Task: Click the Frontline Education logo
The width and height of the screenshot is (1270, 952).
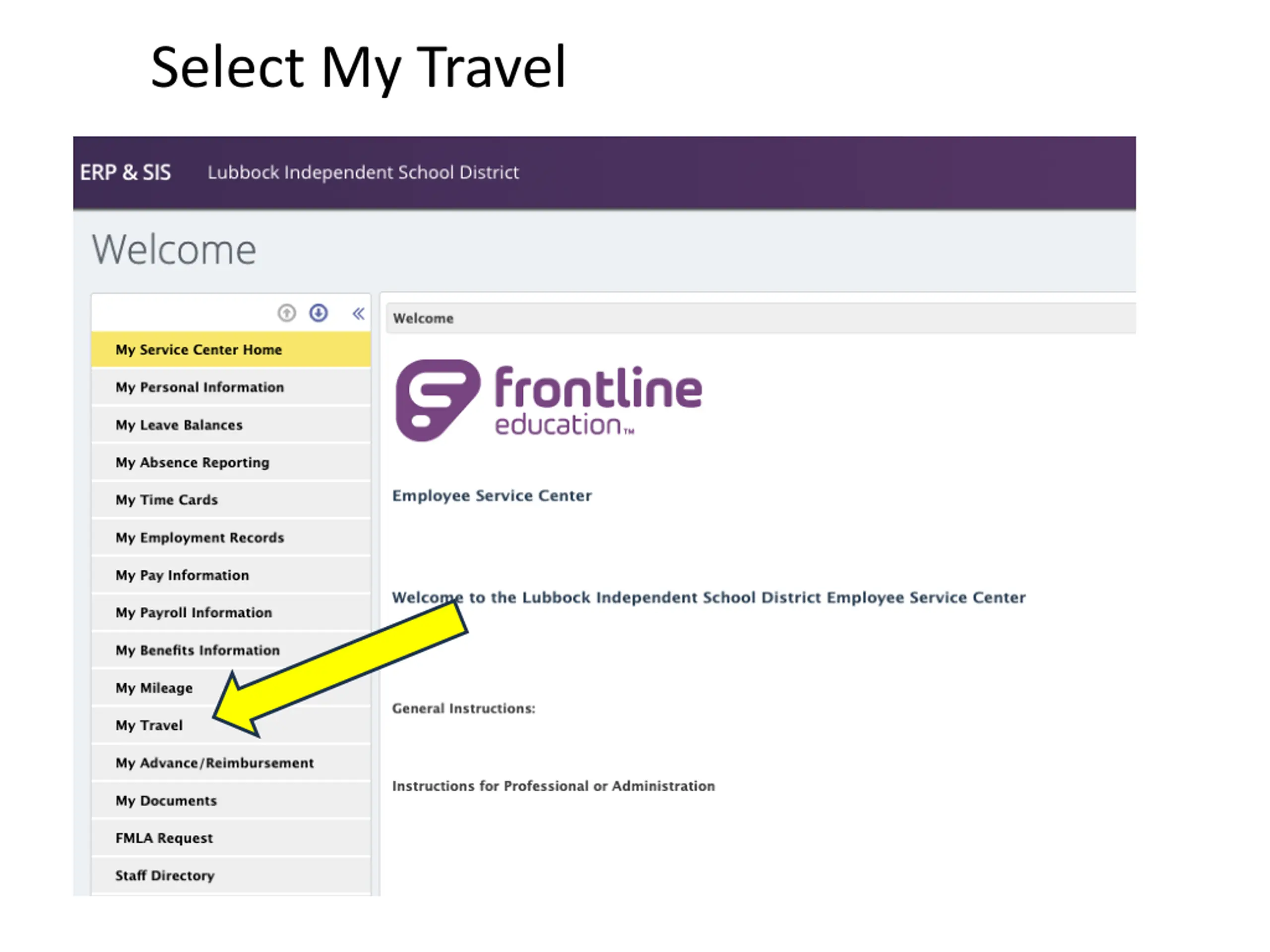Action: click(x=548, y=401)
